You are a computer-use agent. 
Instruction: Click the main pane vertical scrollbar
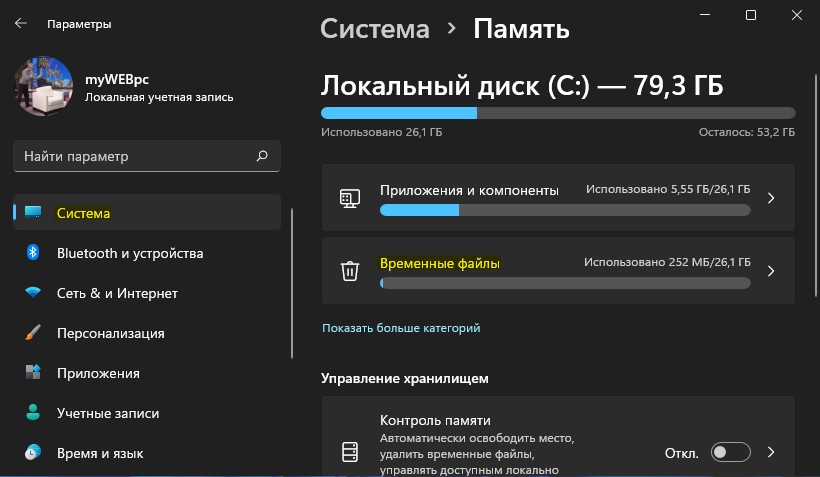coord(815,186)
